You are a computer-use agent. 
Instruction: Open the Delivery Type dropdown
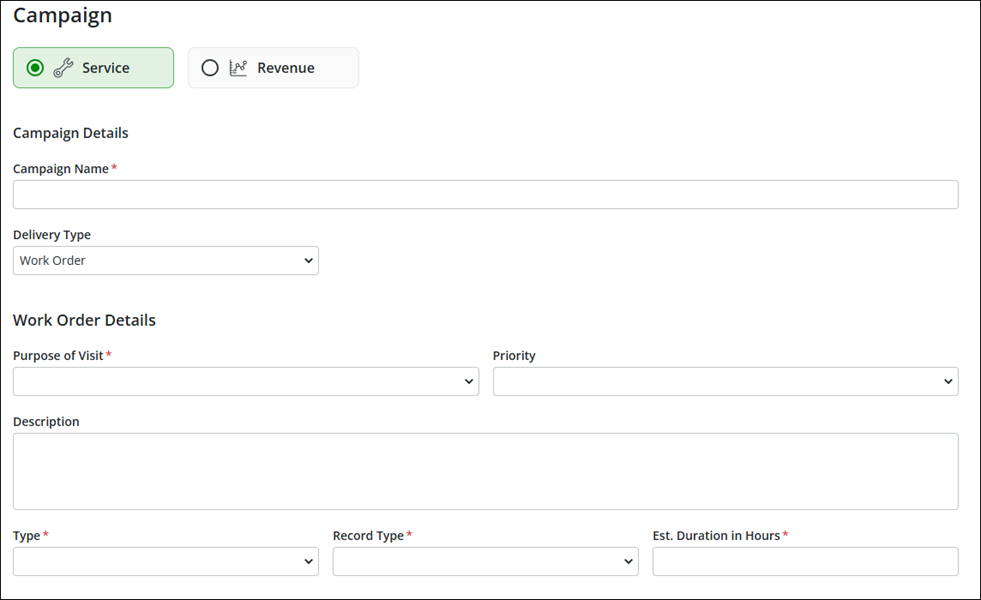tap(166, 260)
